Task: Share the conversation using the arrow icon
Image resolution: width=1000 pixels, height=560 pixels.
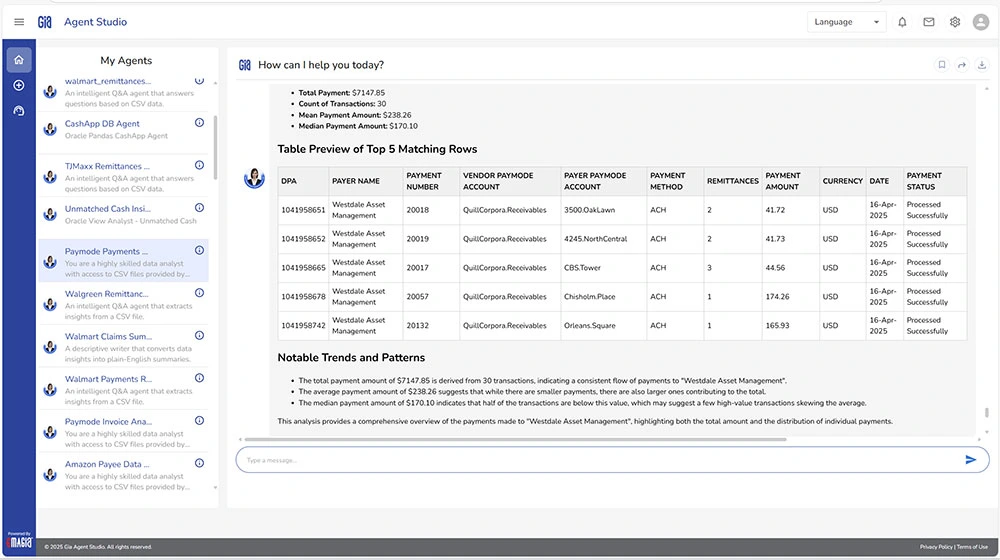Action: coord(961,65)
